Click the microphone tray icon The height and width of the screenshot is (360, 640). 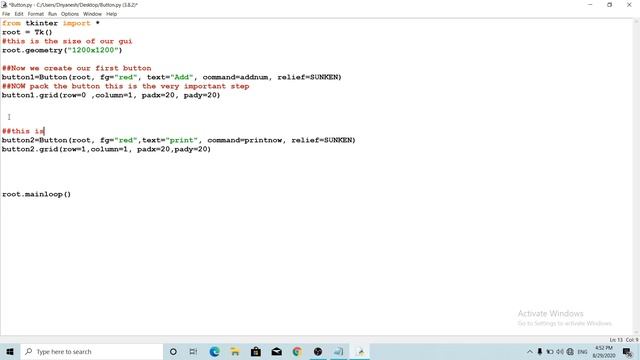pos(540,351)
